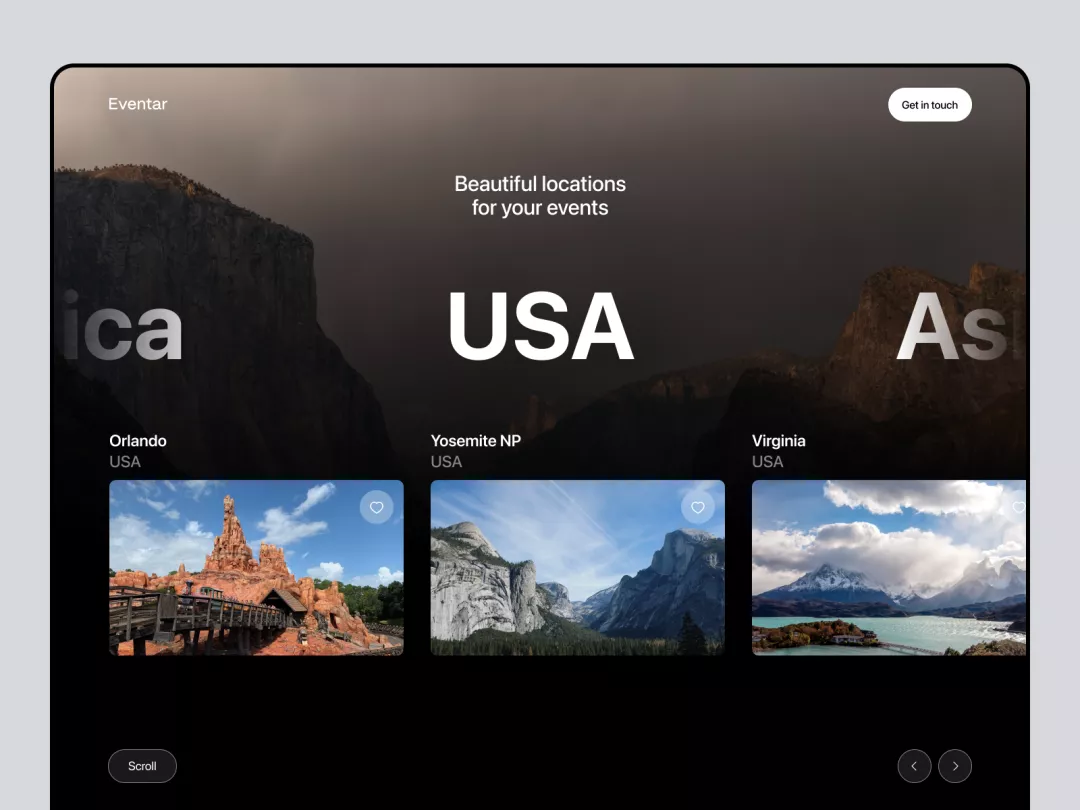
Task: Click the Virginia location title
Action: click(x=779, y=441)
